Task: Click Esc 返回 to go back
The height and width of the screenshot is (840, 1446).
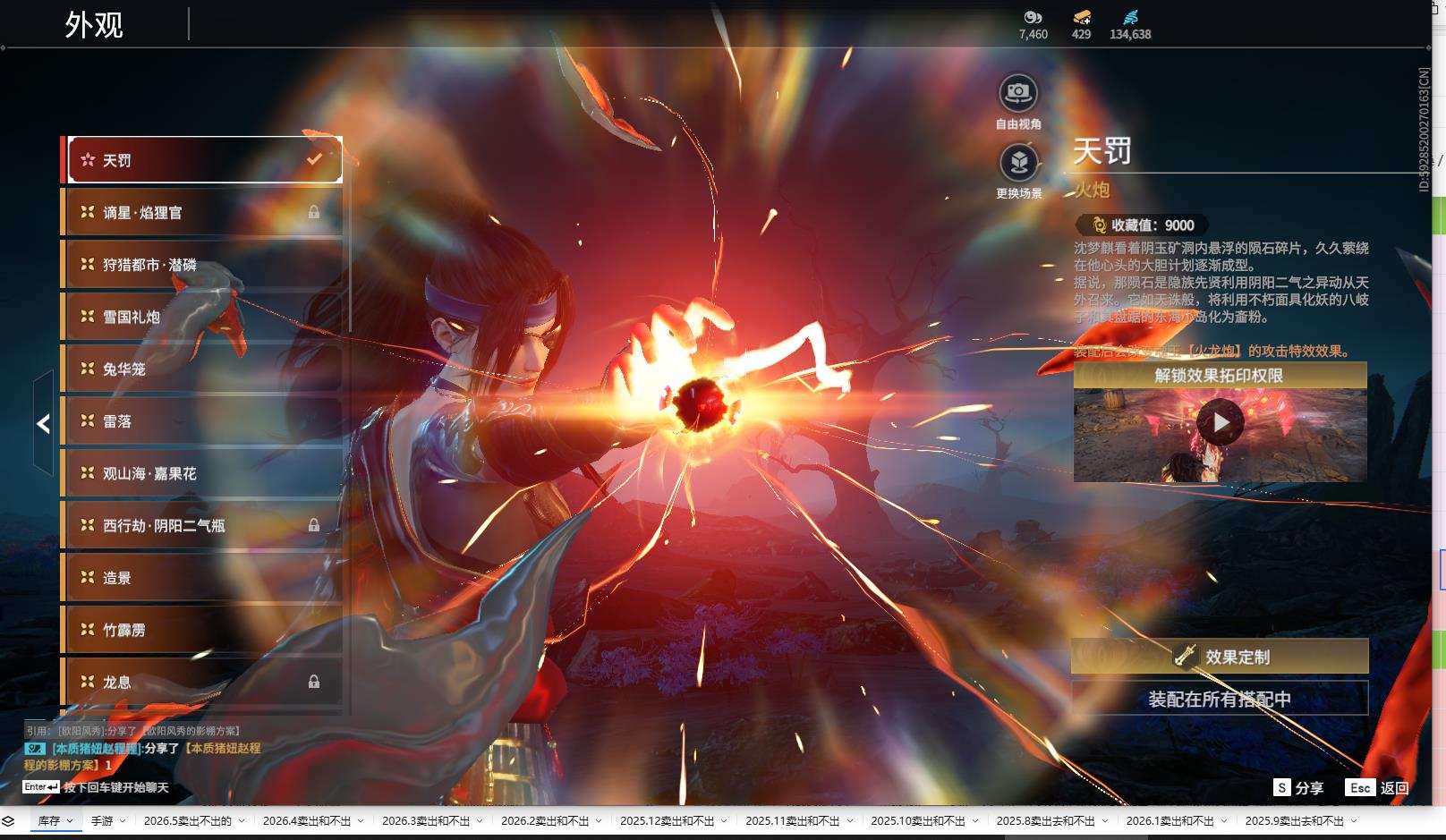Action: pyautogui.click(x=1377, y=787)
